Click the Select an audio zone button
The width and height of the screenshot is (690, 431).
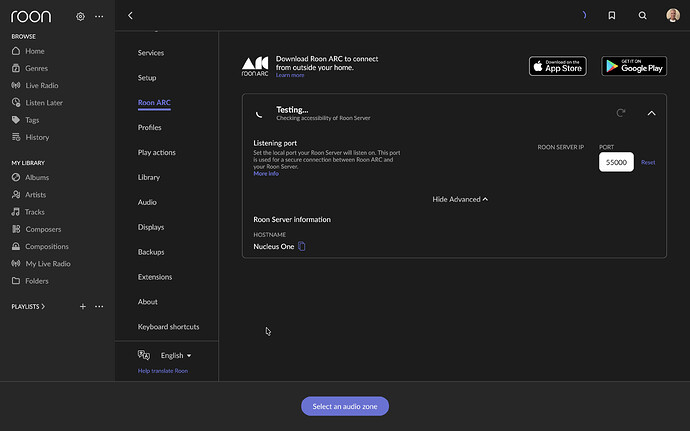tap(345, 406)
